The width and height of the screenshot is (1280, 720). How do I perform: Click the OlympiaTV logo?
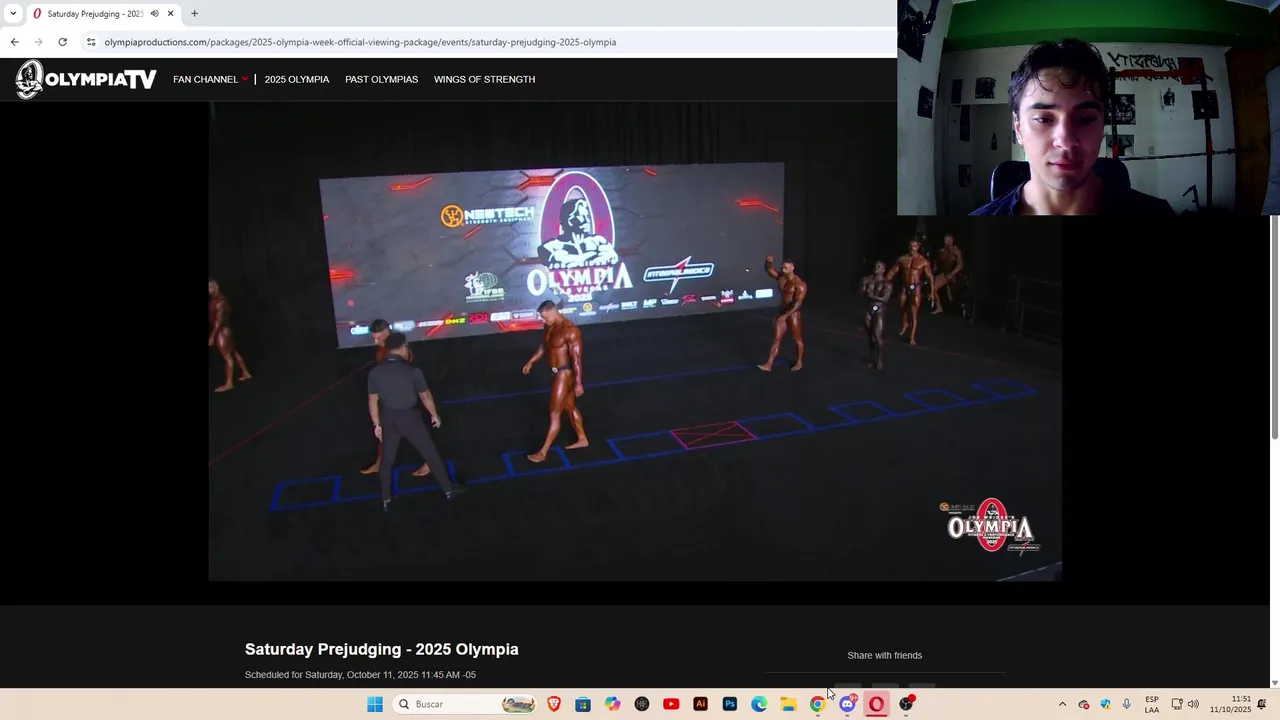86,79
